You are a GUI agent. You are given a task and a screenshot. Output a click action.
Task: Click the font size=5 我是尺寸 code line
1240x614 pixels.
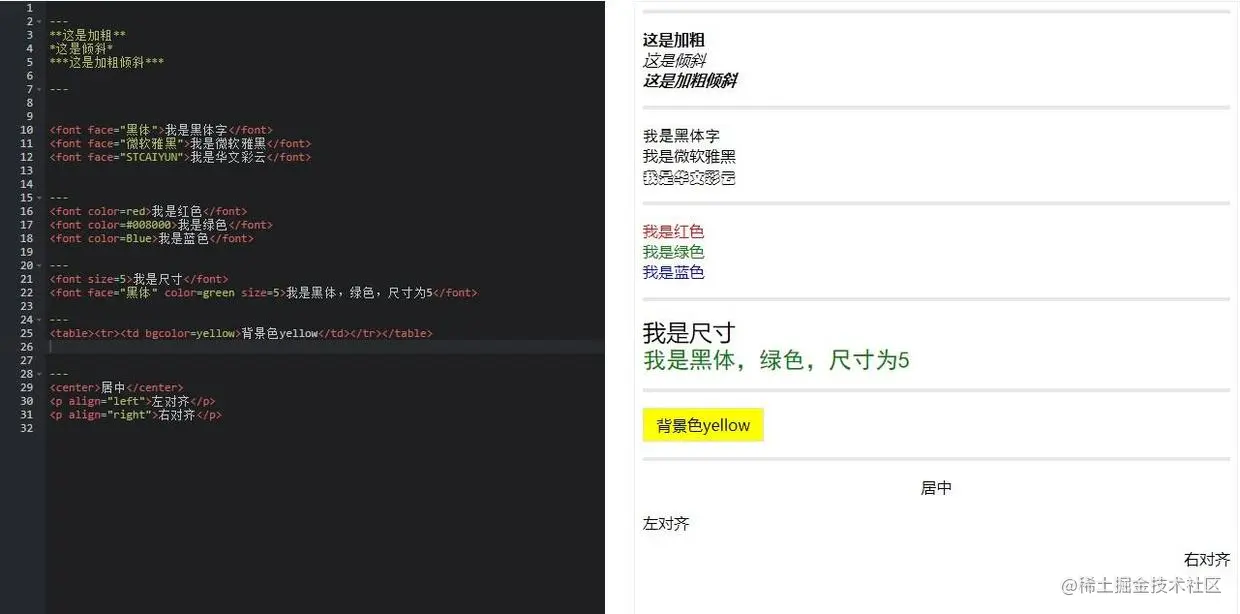click(x=139, y=279)
